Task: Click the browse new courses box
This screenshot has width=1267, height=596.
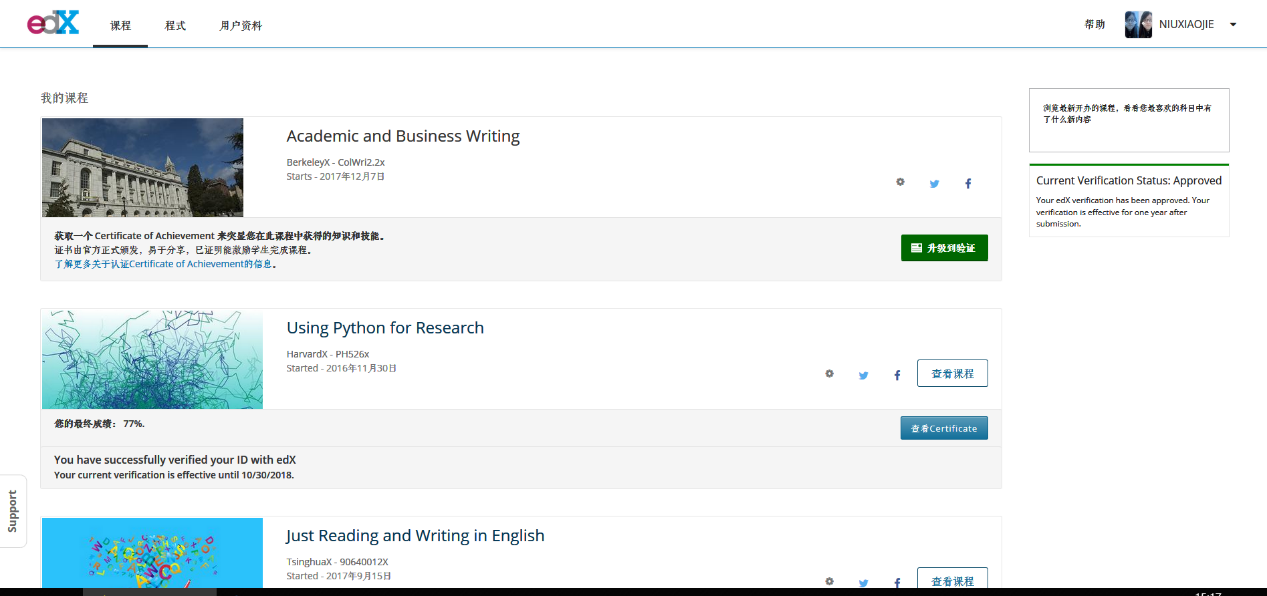Action: point(1129,120)
